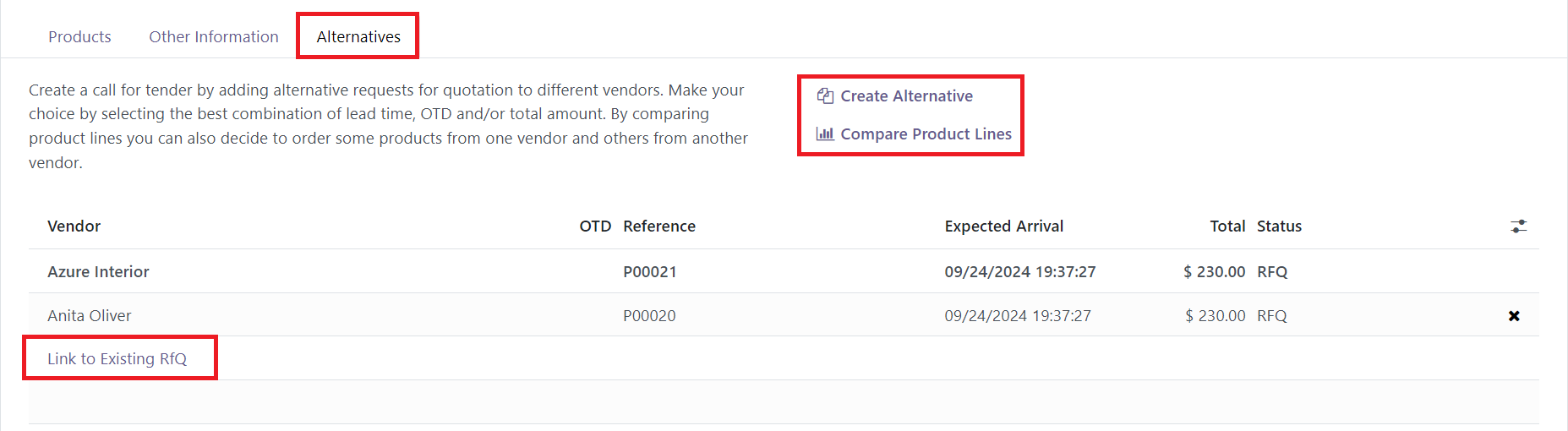The width and height of the screenshot is (1568, 431).
Task: Sort by Vendor column header
Action: point(74,226)
